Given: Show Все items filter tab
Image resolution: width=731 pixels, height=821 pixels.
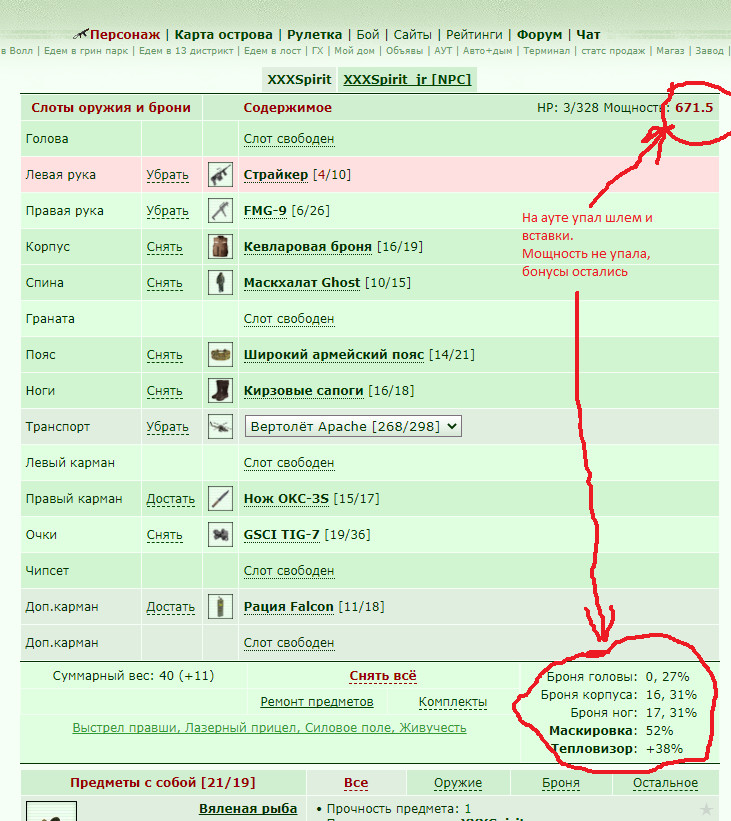Looking at the screenshot, I should pyautogui.click(x=356, y=783).
